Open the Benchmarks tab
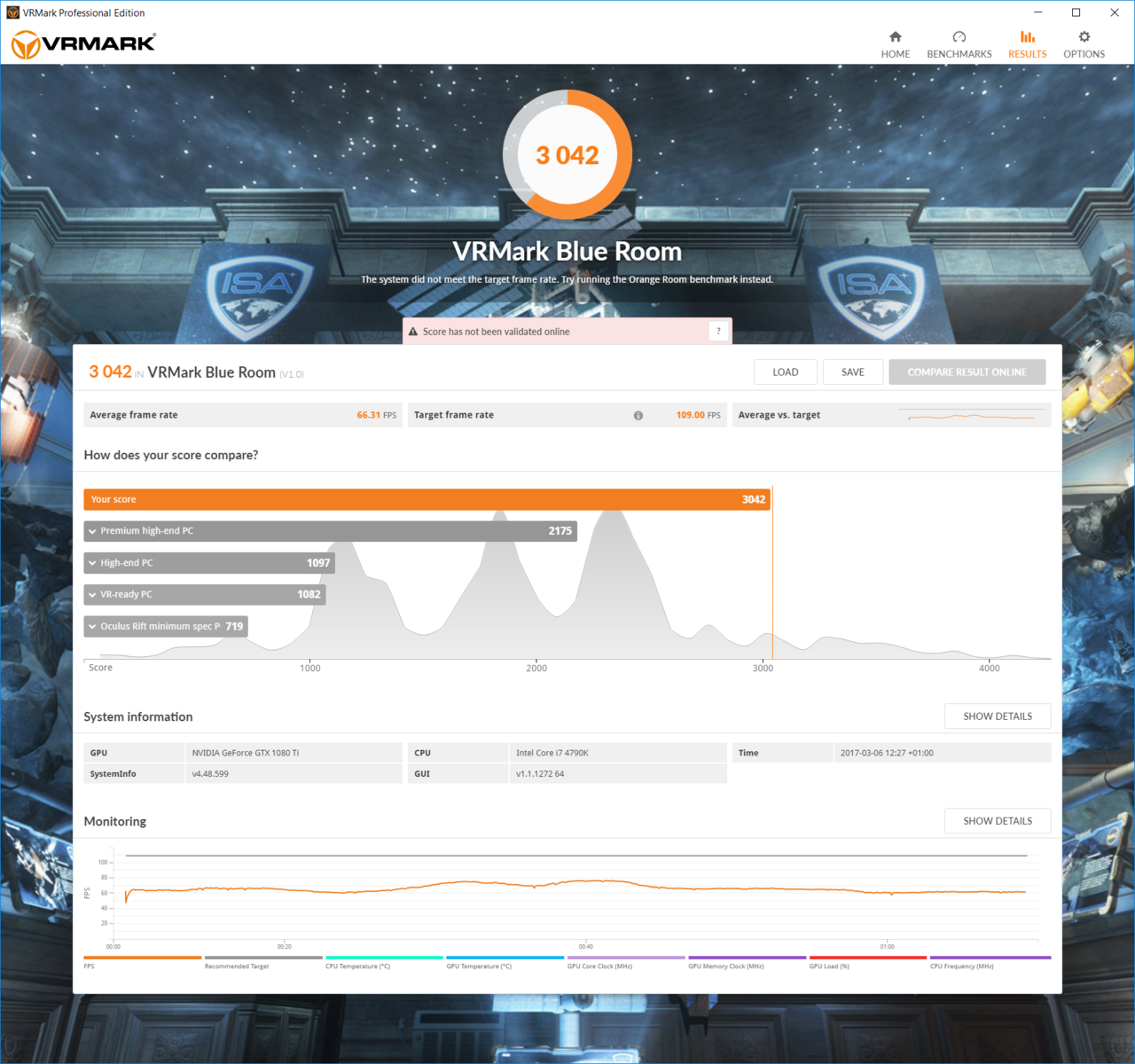Image resolution: width=1135 pixels, height=1064 pixels. (959, 44)
